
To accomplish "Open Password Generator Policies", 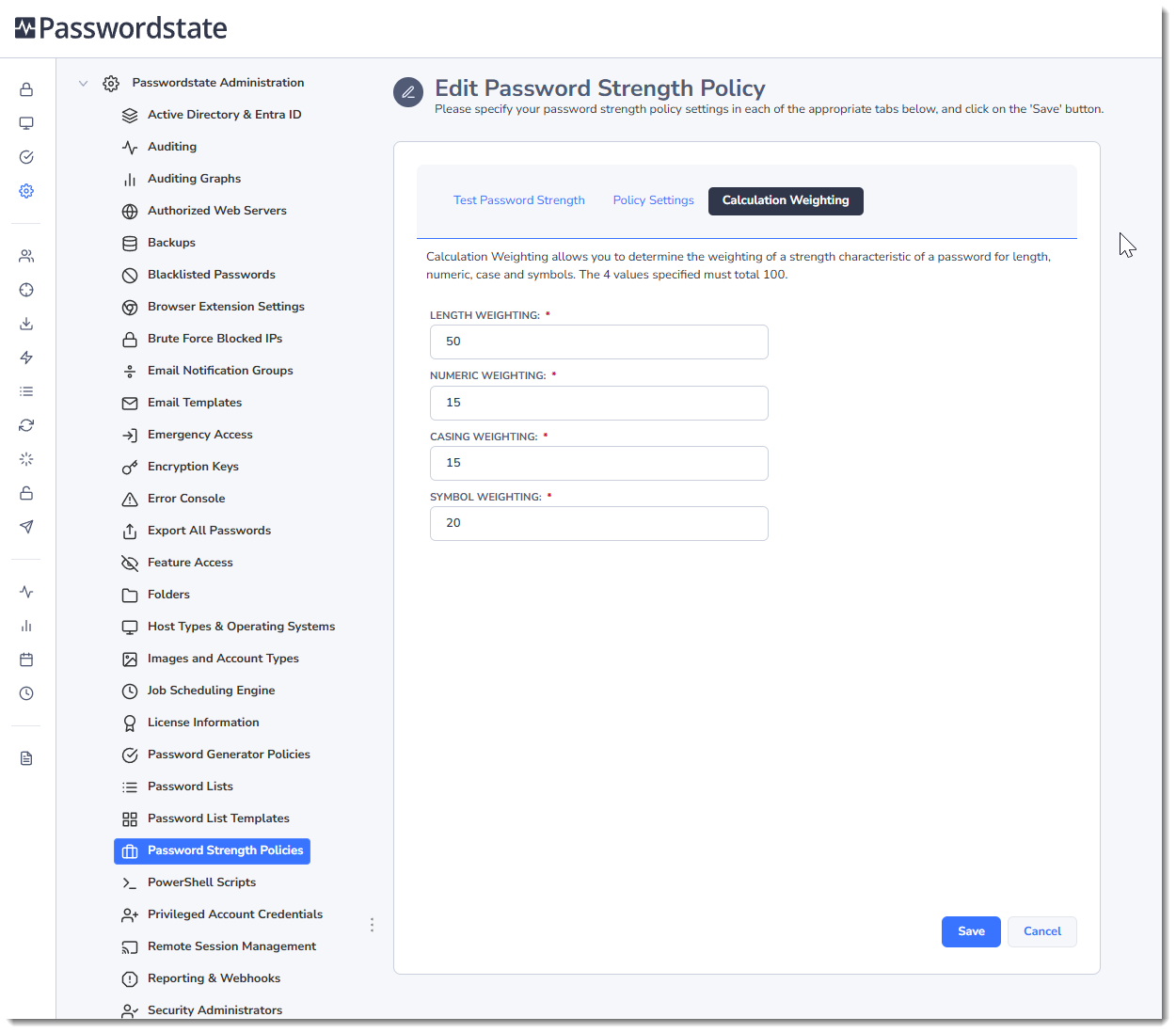I will pyautogui.click(x=229, y=755).
